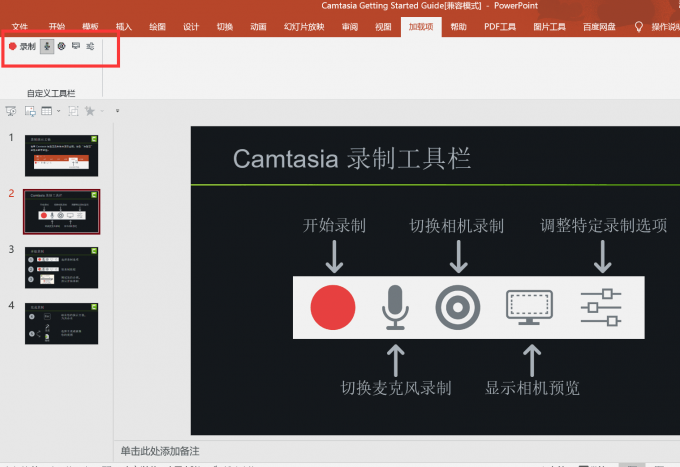Toggle microphone recording in Camtasia toolbar
This screenshot has height=467, width=680.
47,46
